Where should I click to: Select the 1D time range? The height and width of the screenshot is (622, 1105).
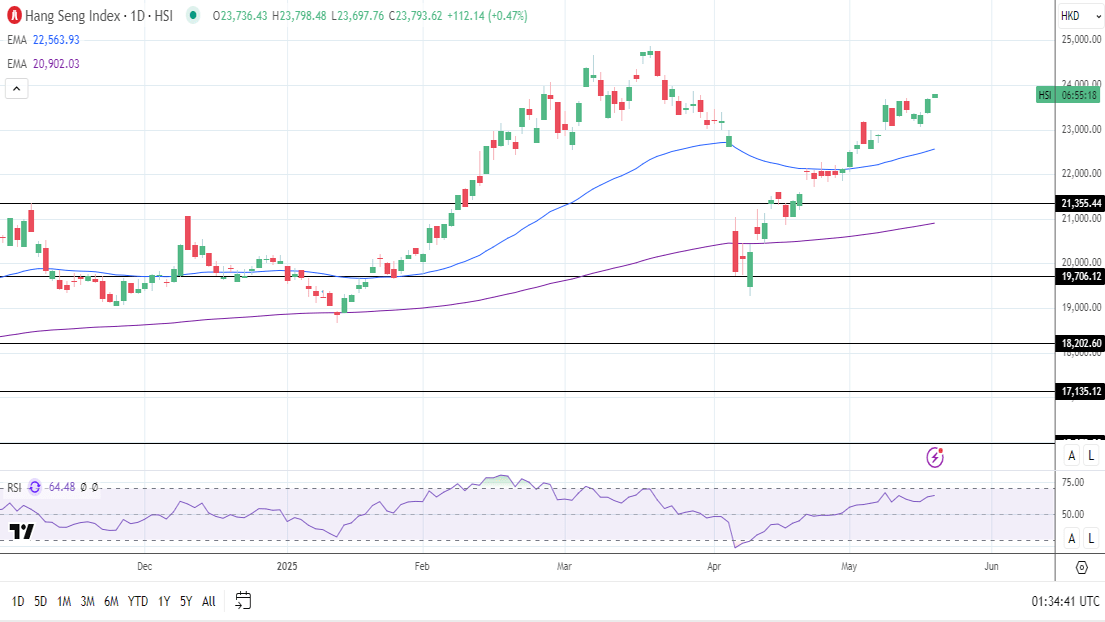18,602
